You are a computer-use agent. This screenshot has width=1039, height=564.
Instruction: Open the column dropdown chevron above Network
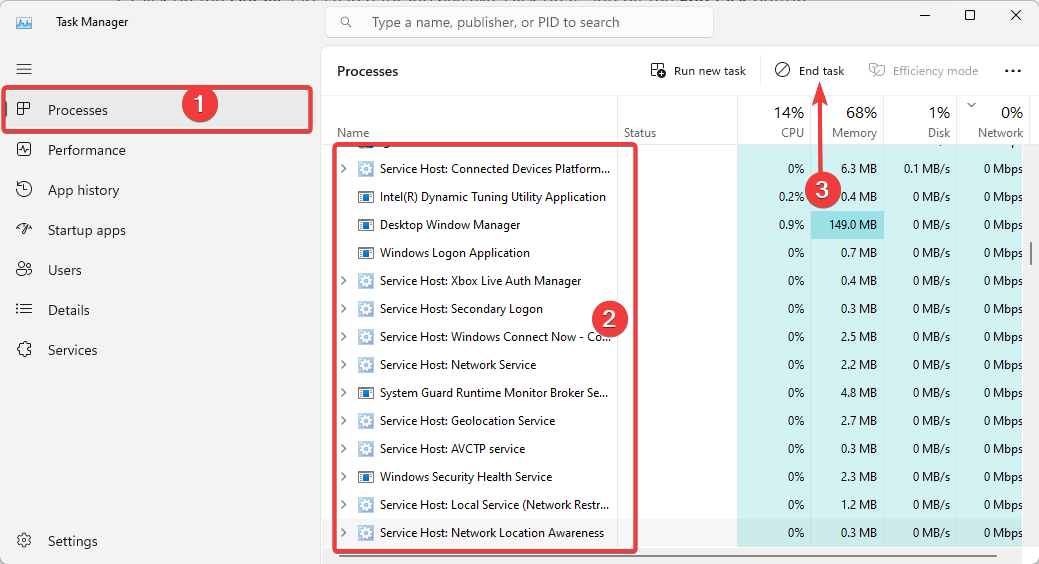[971, 104]
